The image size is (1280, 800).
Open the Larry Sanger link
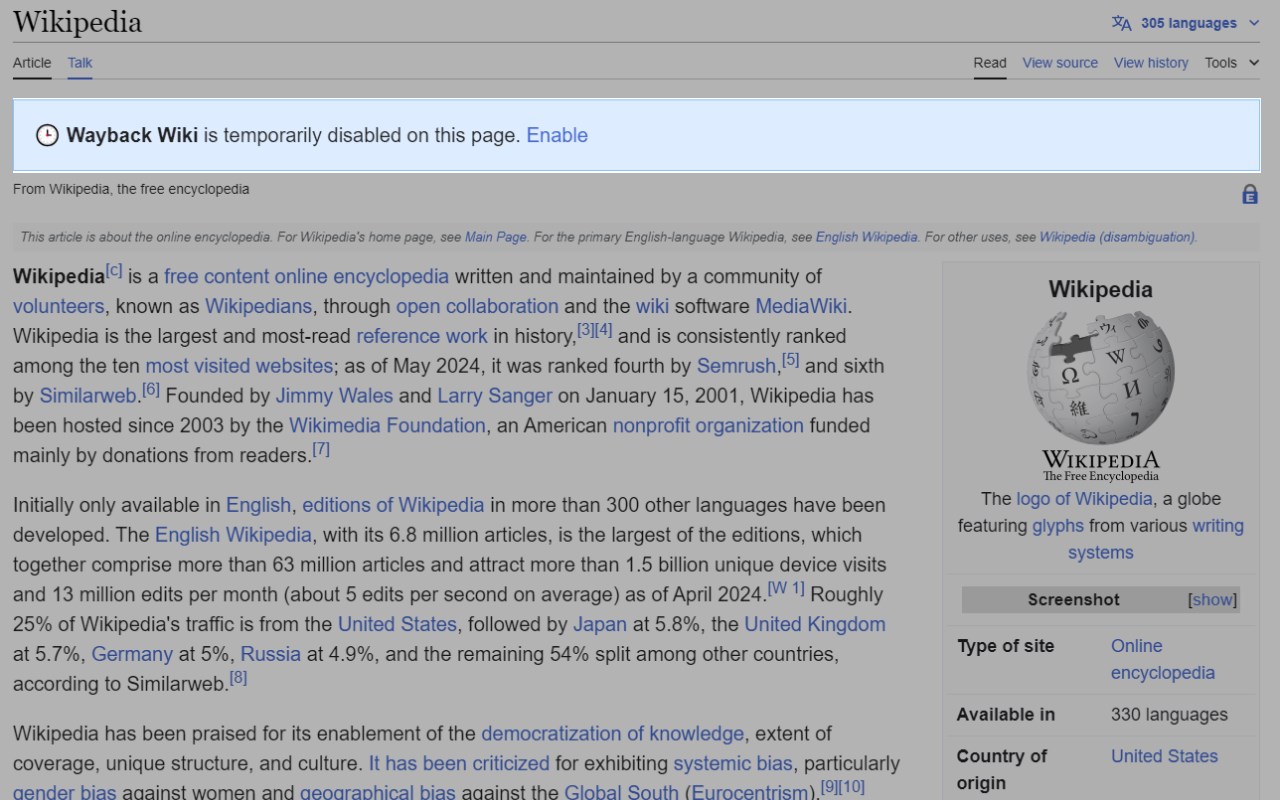[x=494, y=396]
